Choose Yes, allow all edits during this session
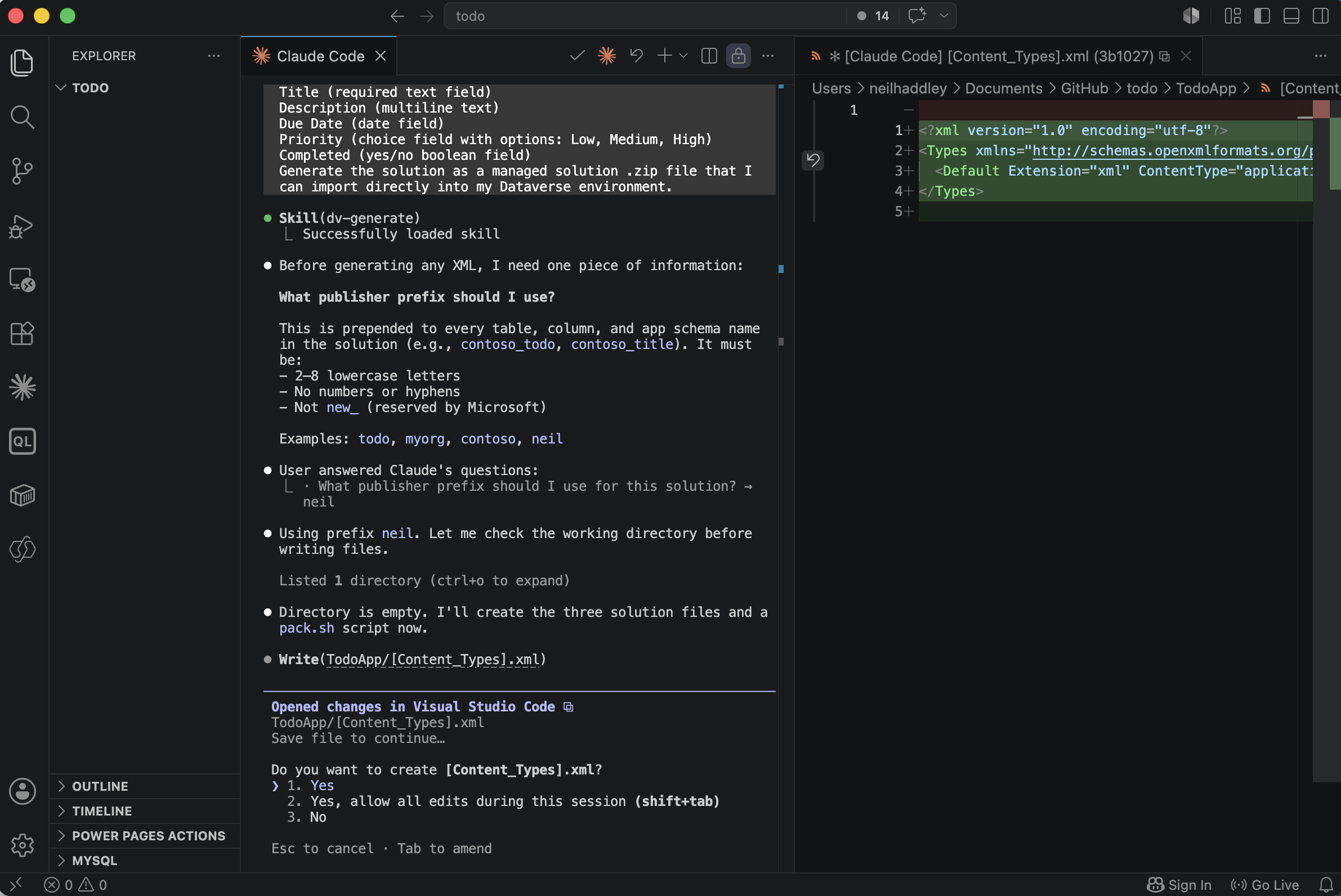 click(x=503, y=801)
